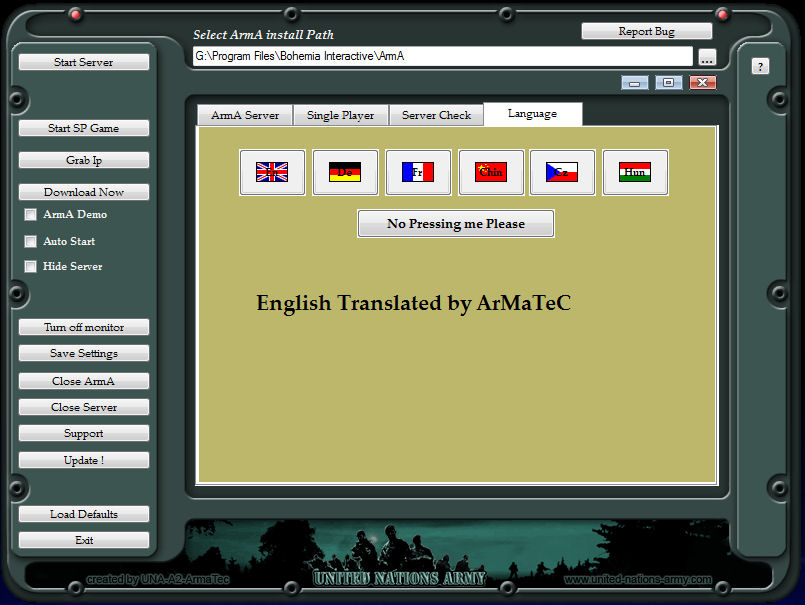Screen dimensions: 805x605
Task: Toggle the Auto Start checkbox
Action: point(31,241)
